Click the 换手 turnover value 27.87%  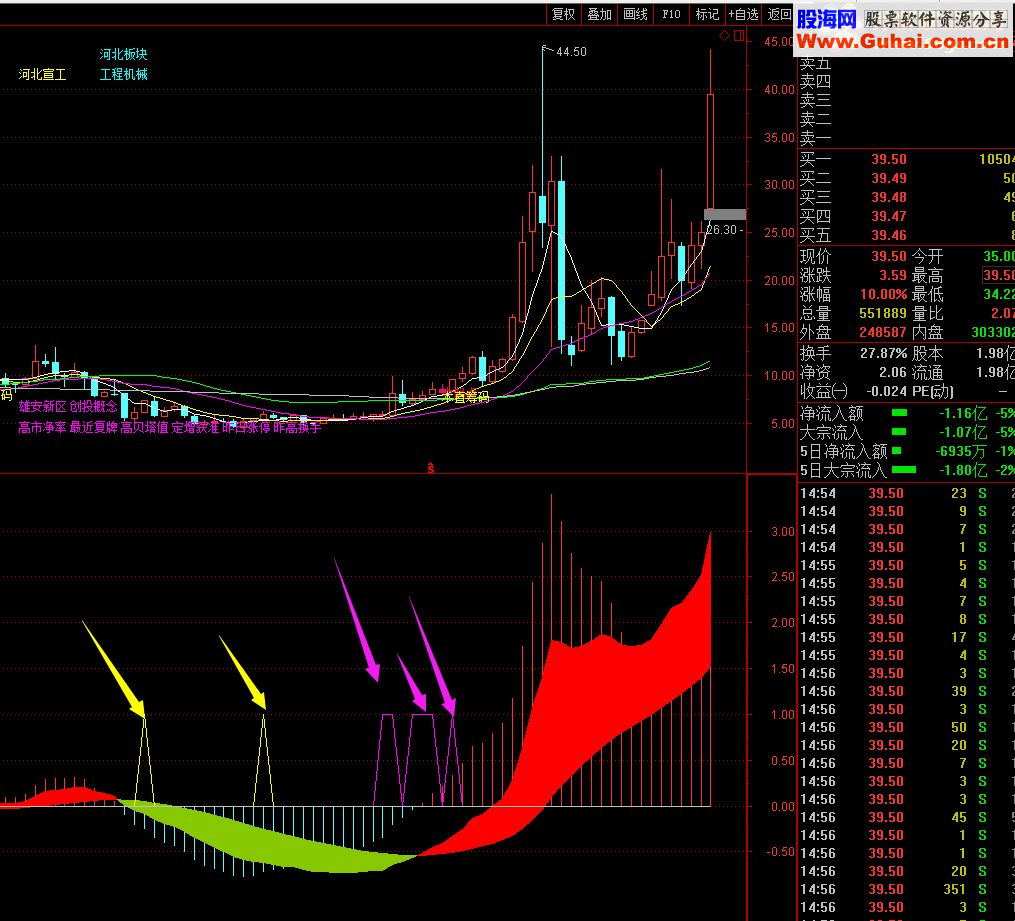(884, 353)
